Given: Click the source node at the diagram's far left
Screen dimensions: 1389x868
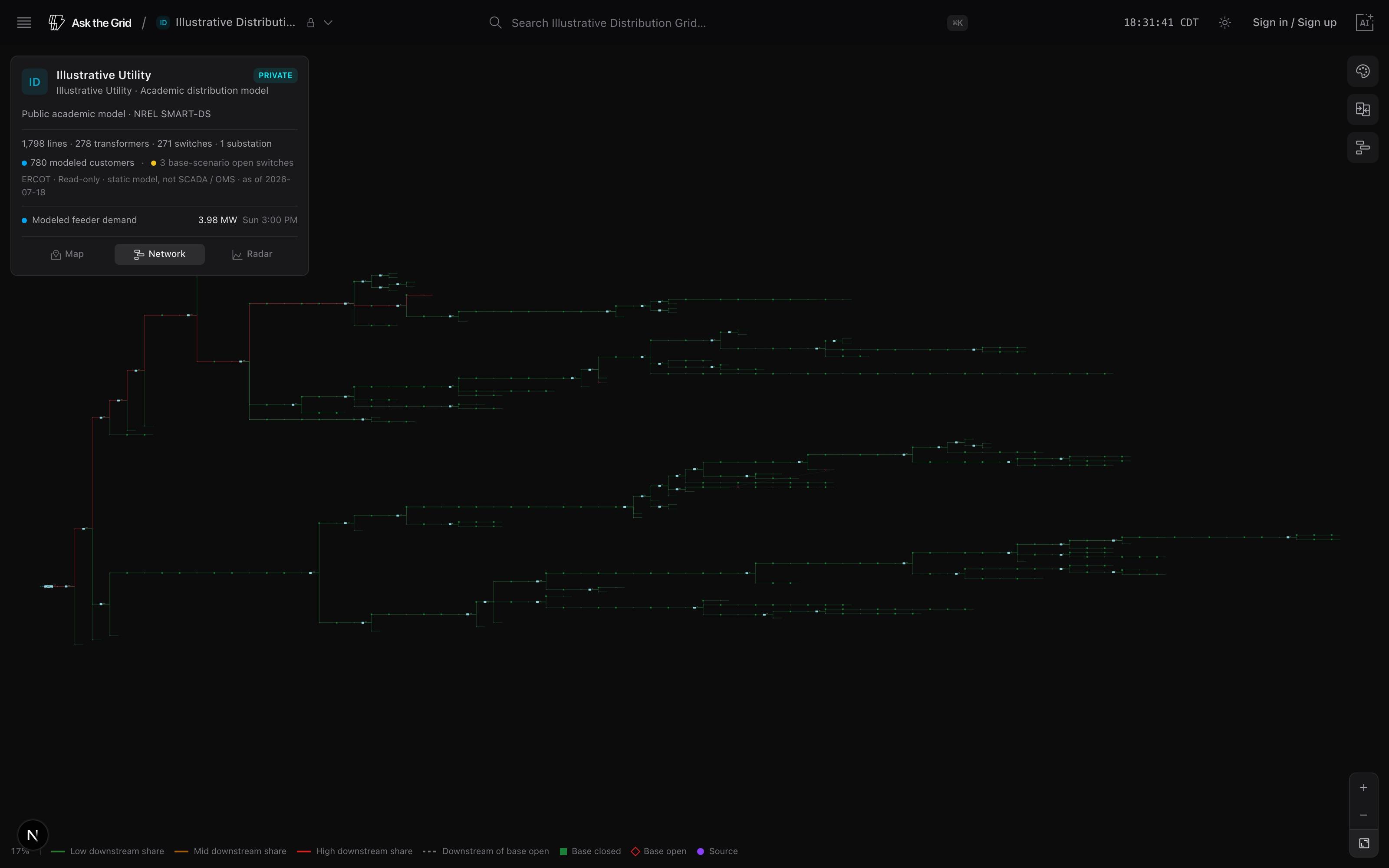Looking at the screenshot, I should (49, 586).
